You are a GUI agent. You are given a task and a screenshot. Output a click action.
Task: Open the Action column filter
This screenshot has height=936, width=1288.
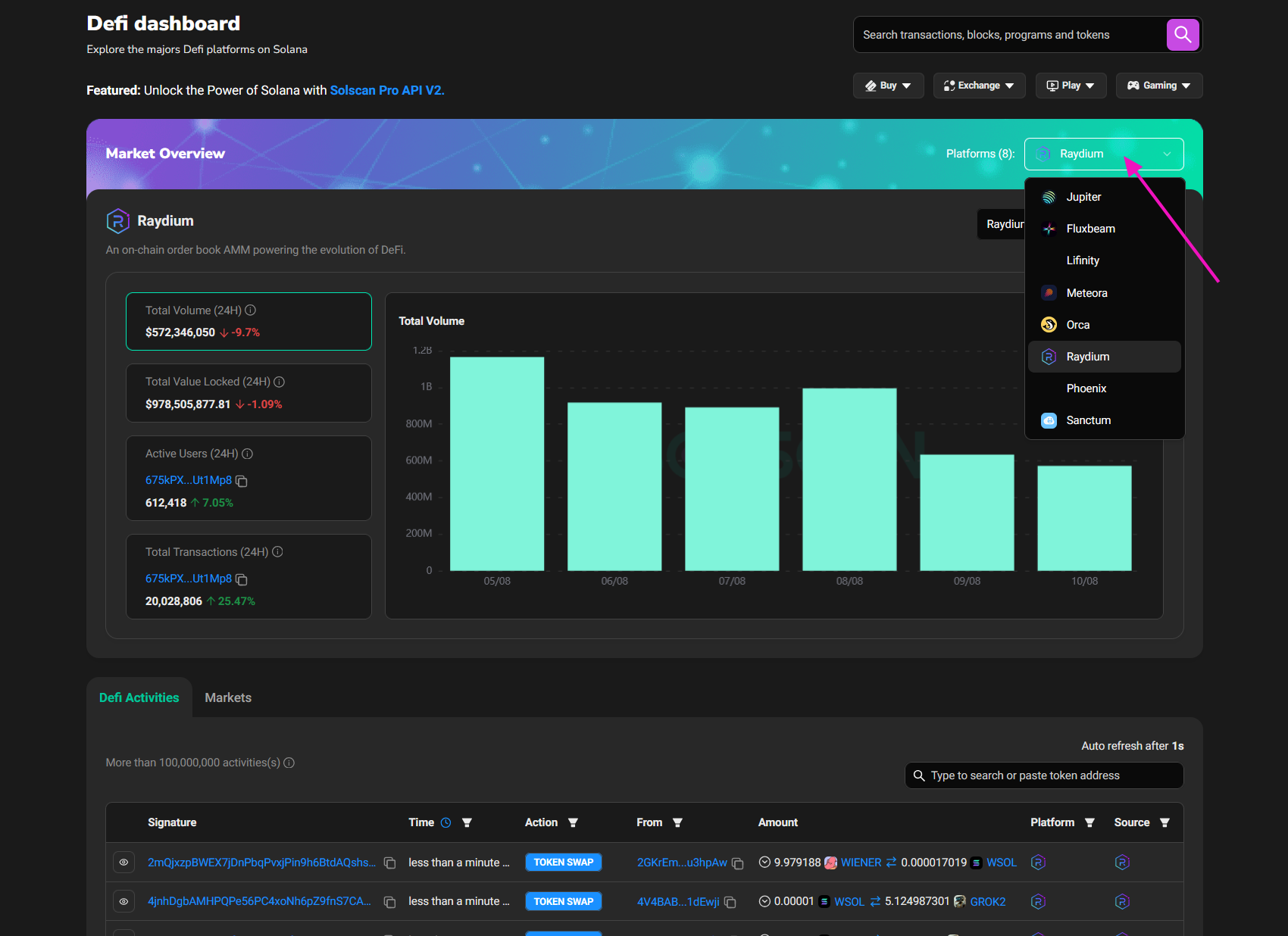[x=573, y=822]
